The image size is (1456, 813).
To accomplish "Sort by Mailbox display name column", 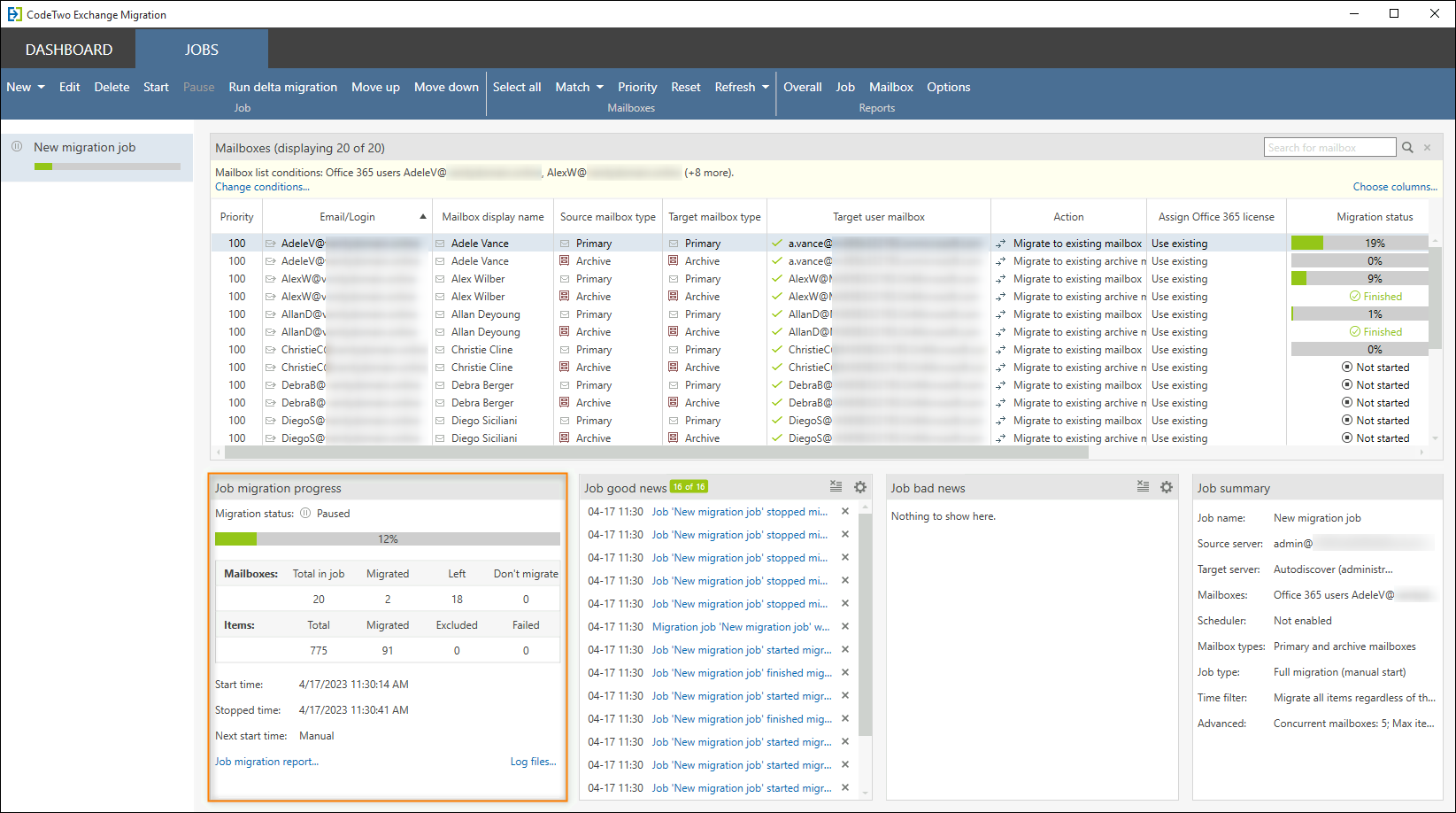I will (493, 216).
